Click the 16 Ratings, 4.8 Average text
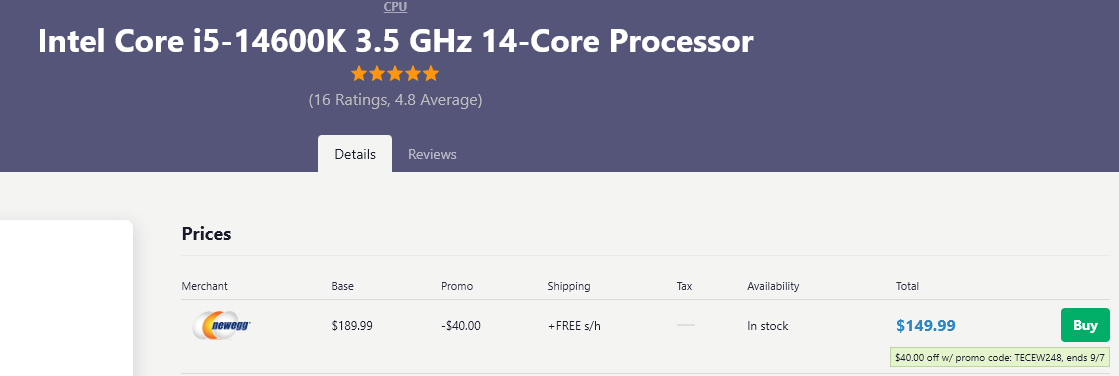1119x376 pixels. pyautogui.click(x=395, y=100)
